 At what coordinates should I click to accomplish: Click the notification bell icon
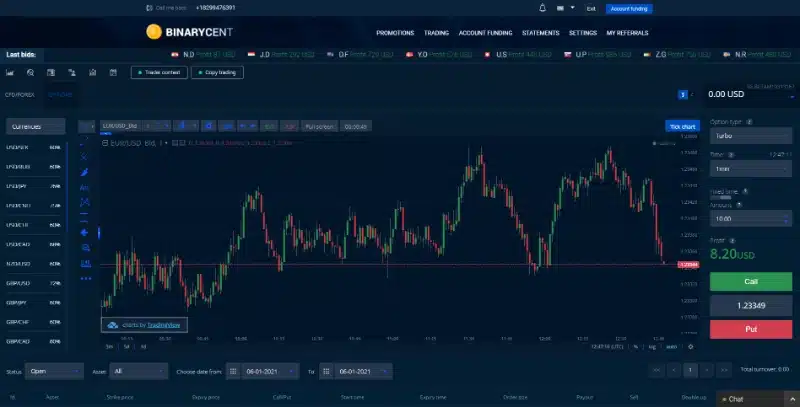tap(542, 8)
